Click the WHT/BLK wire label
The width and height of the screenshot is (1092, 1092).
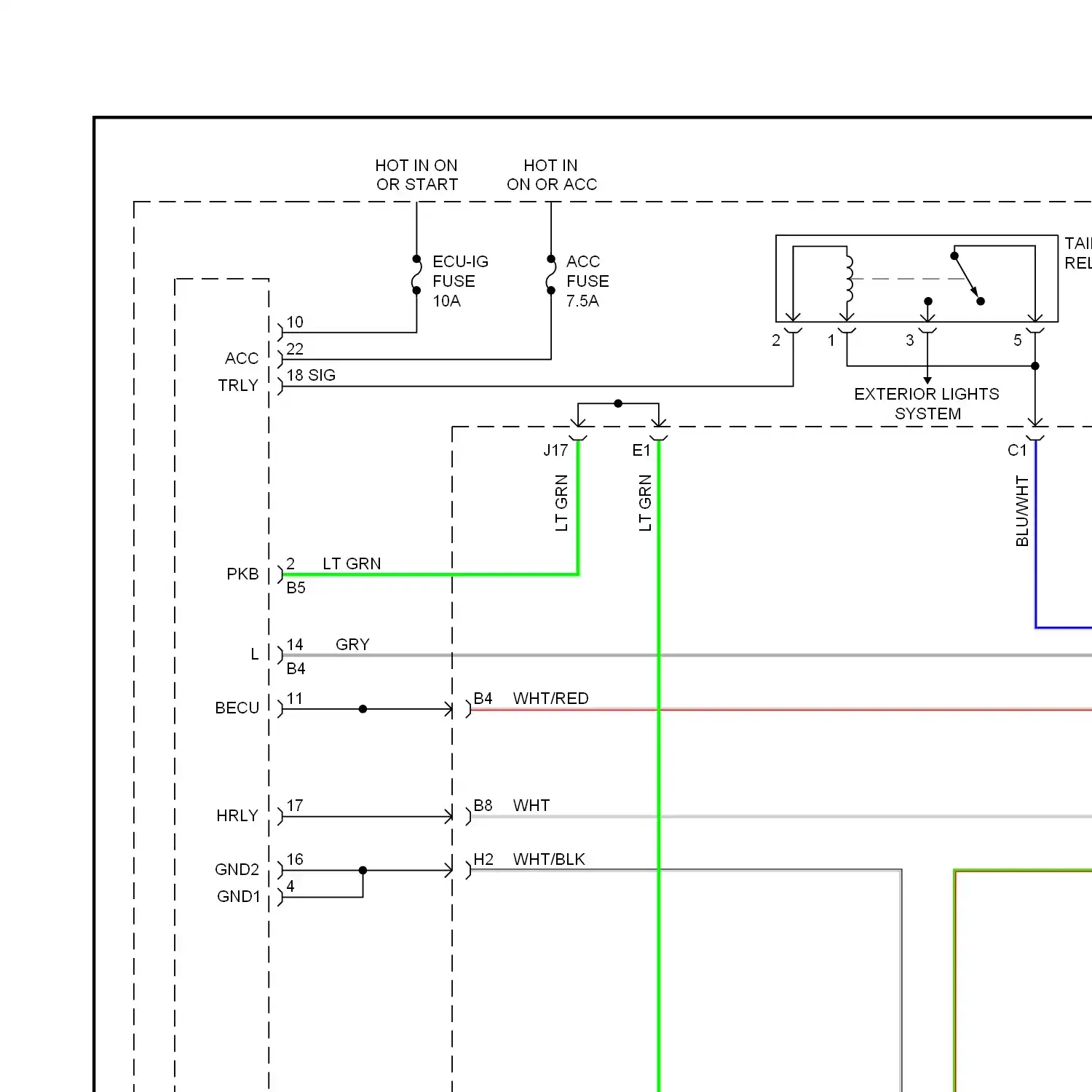click(x=549, y=859)
